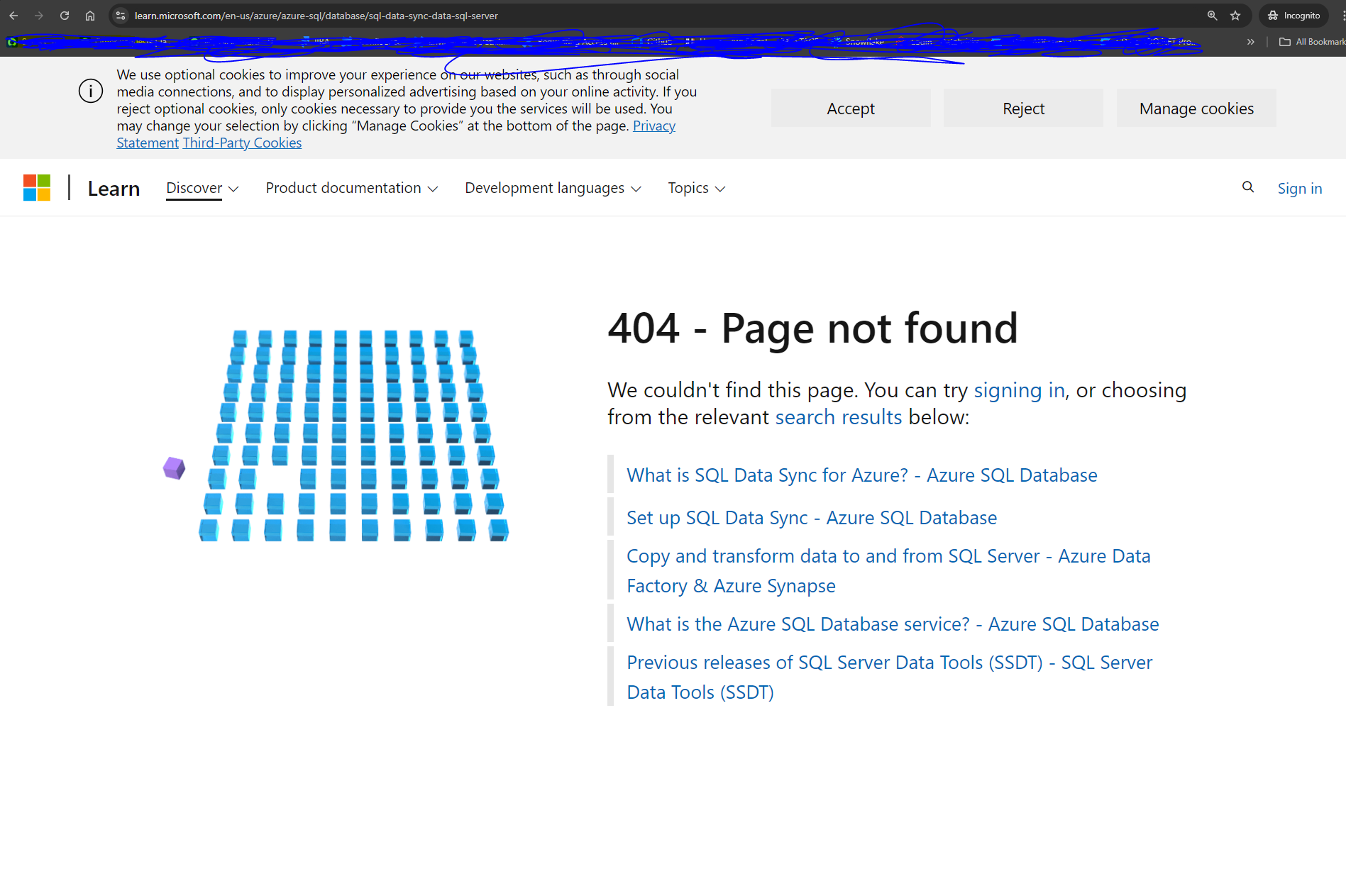Open the Privacy Statement link
This screenshot has height=896, width=1346.
[654, 126]
